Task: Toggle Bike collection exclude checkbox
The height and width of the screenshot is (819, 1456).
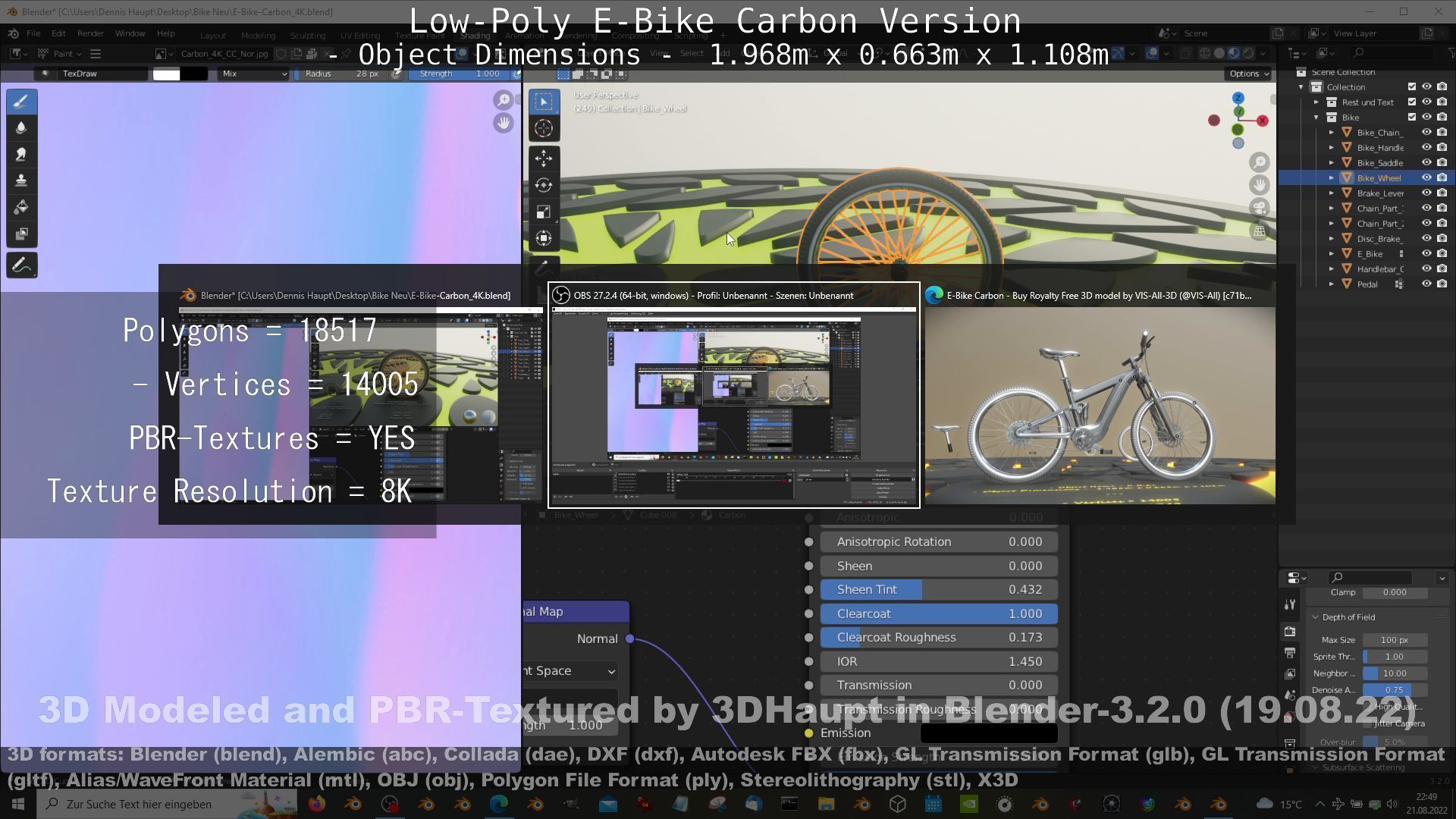Action: 1412,118
